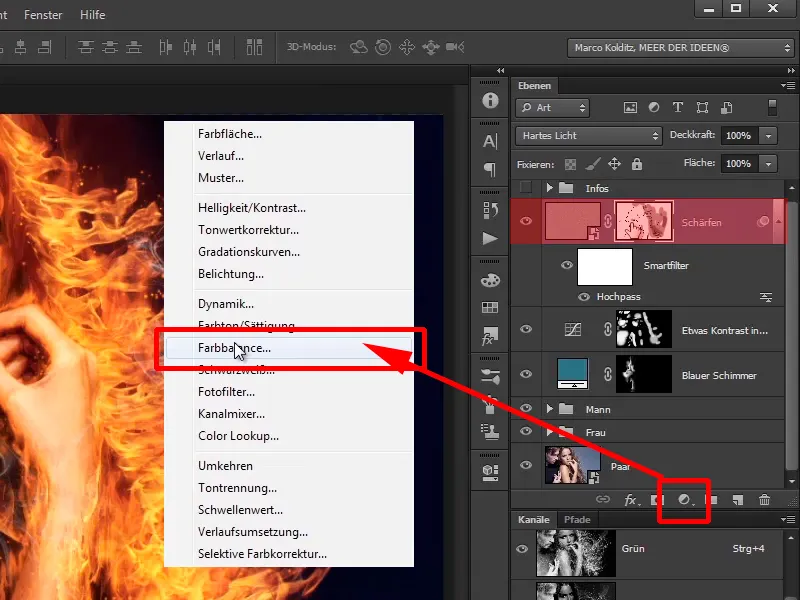Open the Art filter type dropdown

(x=552, y=108)
